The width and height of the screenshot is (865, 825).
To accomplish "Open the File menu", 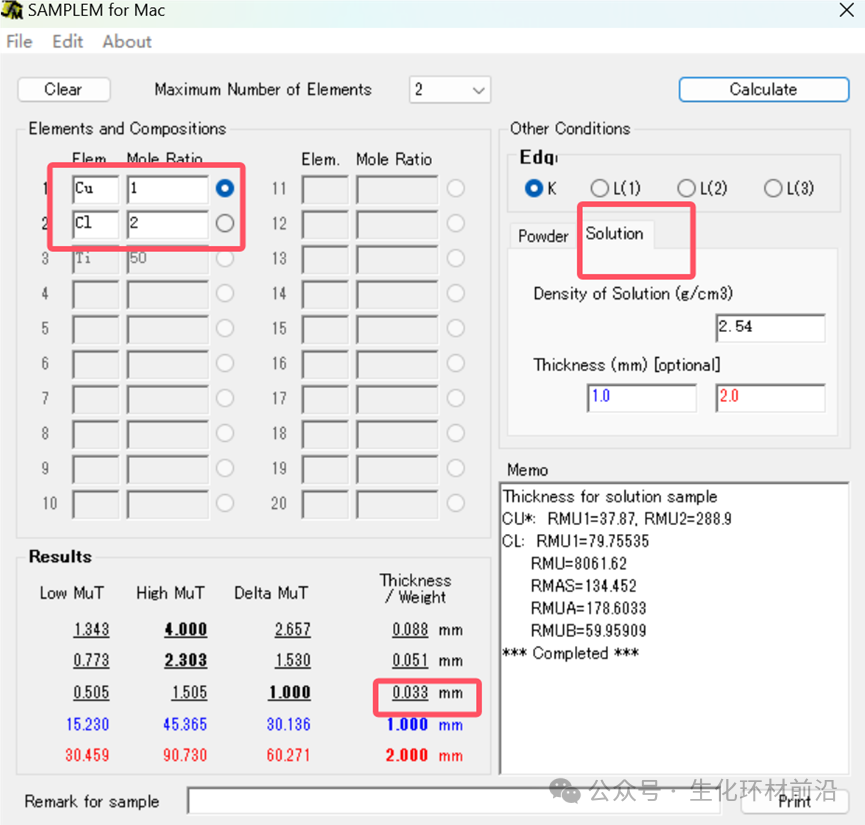I will tap(19, 41).
